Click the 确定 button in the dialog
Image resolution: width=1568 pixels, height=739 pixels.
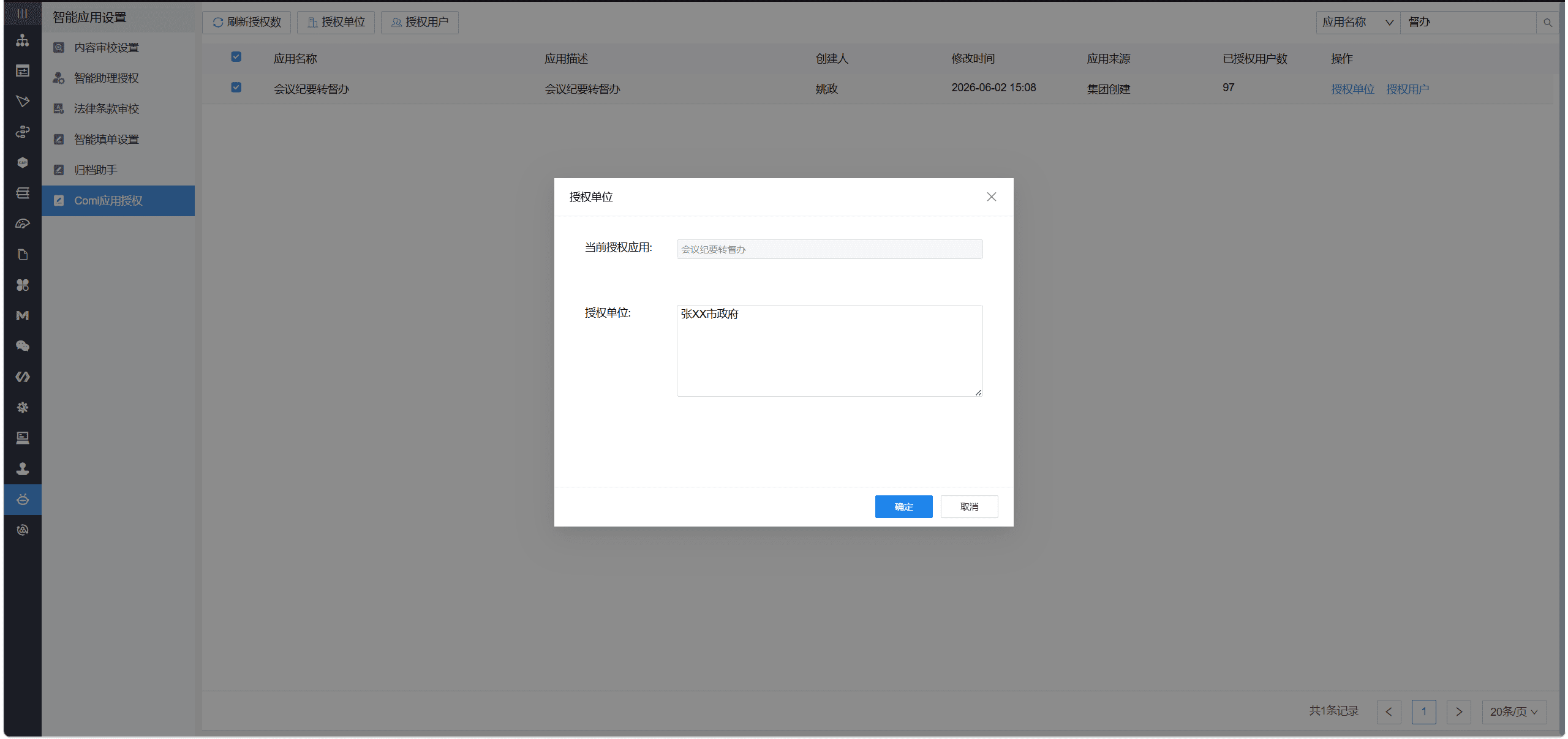903,506
